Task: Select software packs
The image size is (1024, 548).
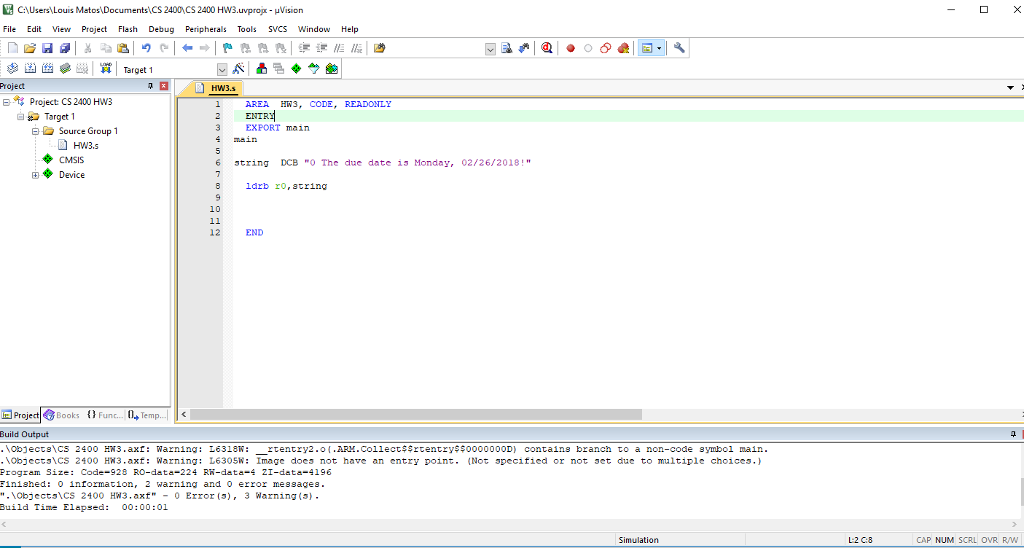Action: click(314, 69)
